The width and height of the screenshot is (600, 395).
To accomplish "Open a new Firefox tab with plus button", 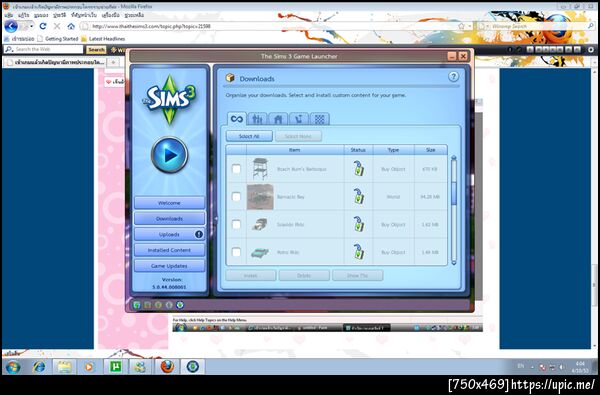I will click(x=113, y=62).
